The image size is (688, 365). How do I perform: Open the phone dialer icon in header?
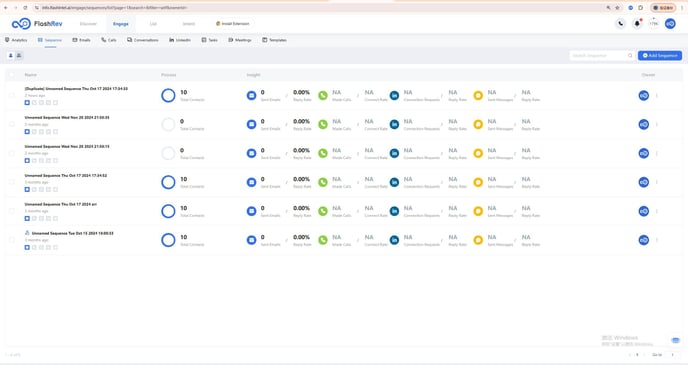[x=620, y=24]
